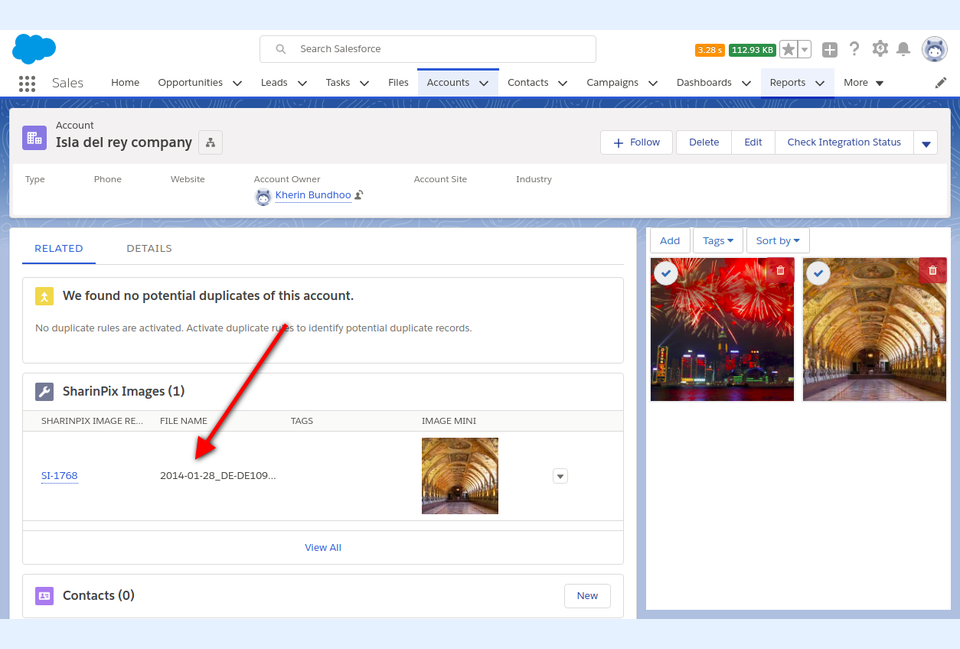Click the global actions plus icon
Viewport: 960px width, 649px height.
click(x=830, y=49)
